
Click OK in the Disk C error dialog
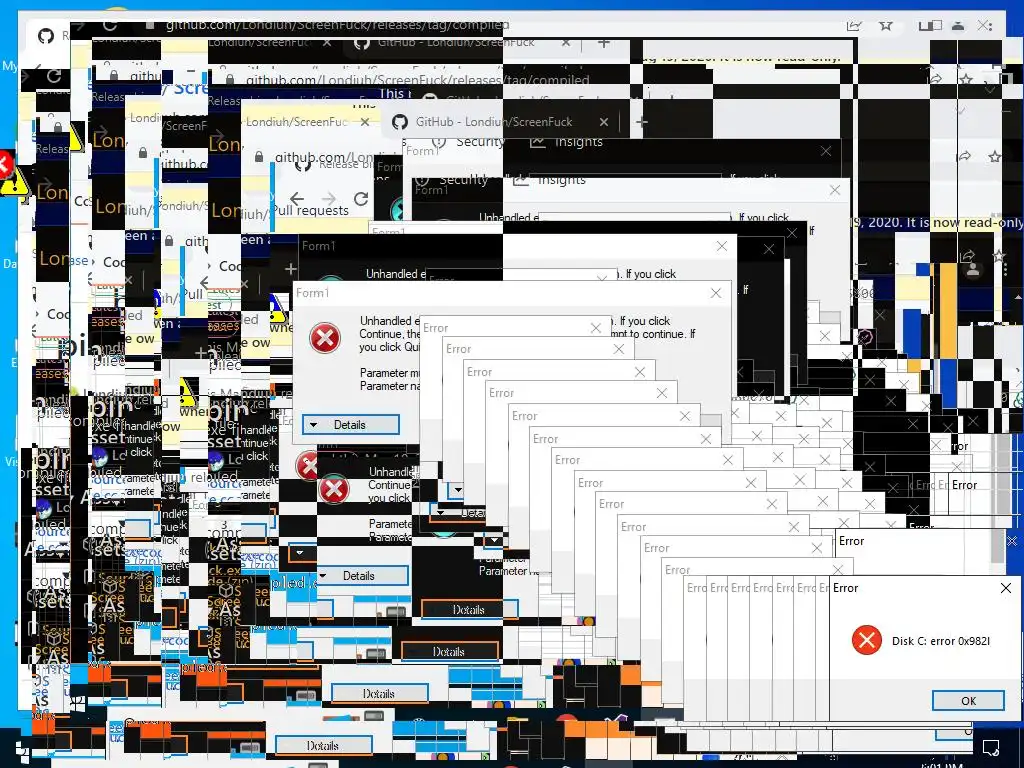[968, 701]
